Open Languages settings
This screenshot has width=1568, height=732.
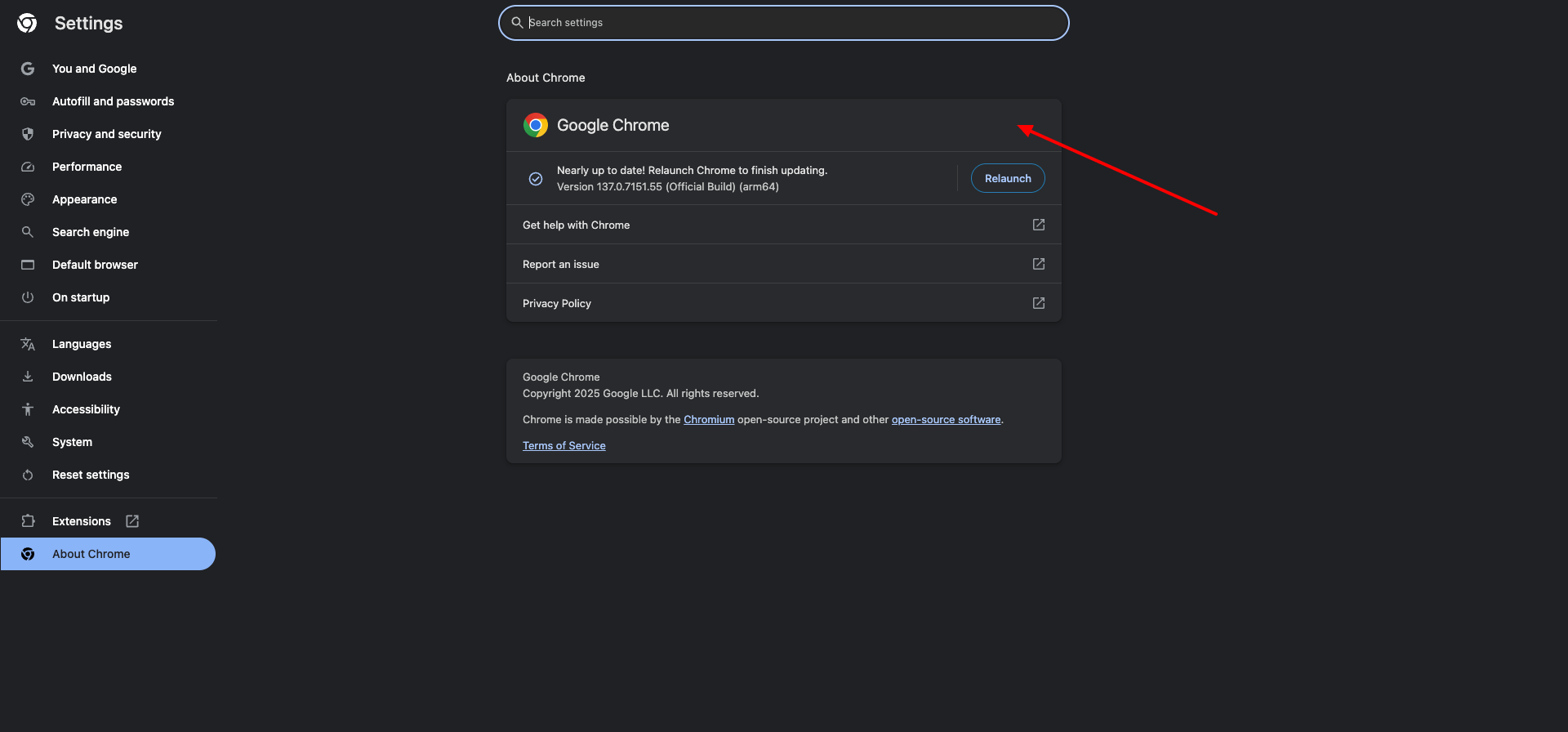[108, 344]
